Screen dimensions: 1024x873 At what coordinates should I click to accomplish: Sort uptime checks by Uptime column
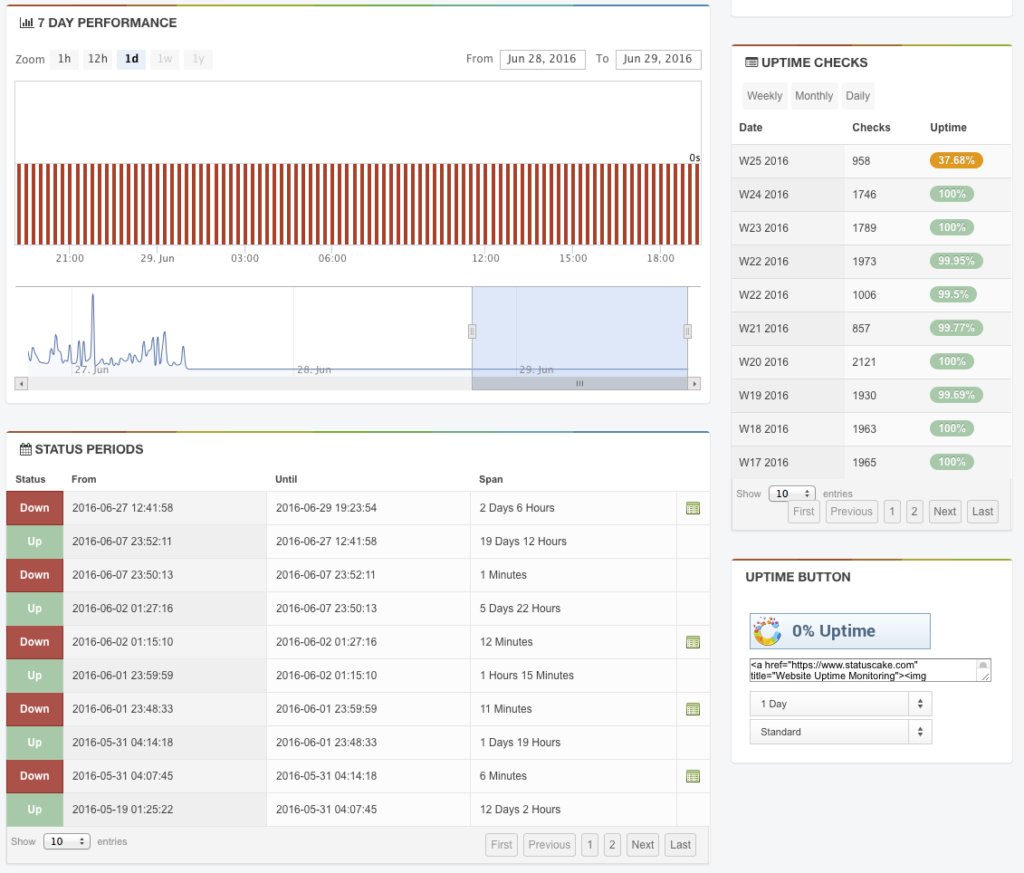[948, 127]
